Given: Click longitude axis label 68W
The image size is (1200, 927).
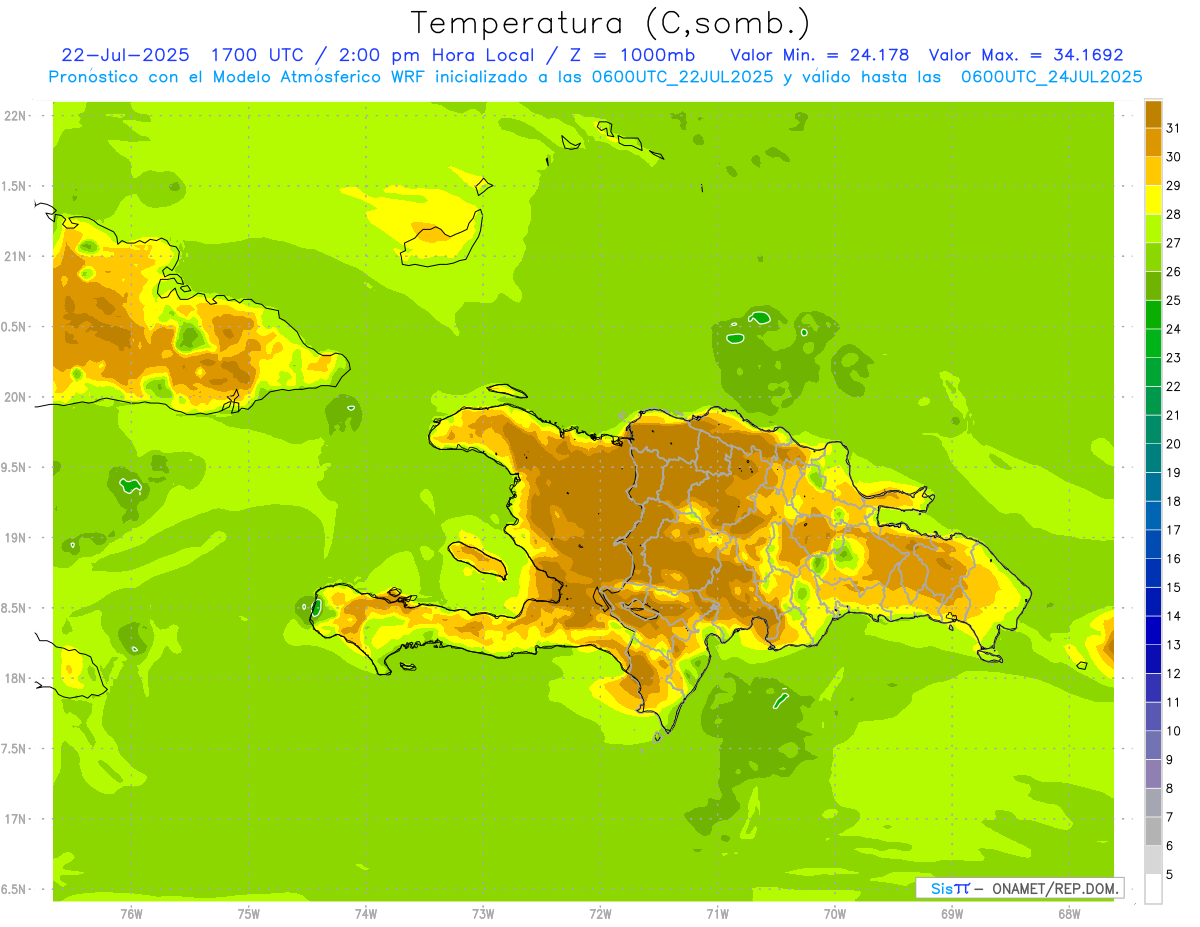Looking at the screenshot, I should click(x=1069, y=914).
